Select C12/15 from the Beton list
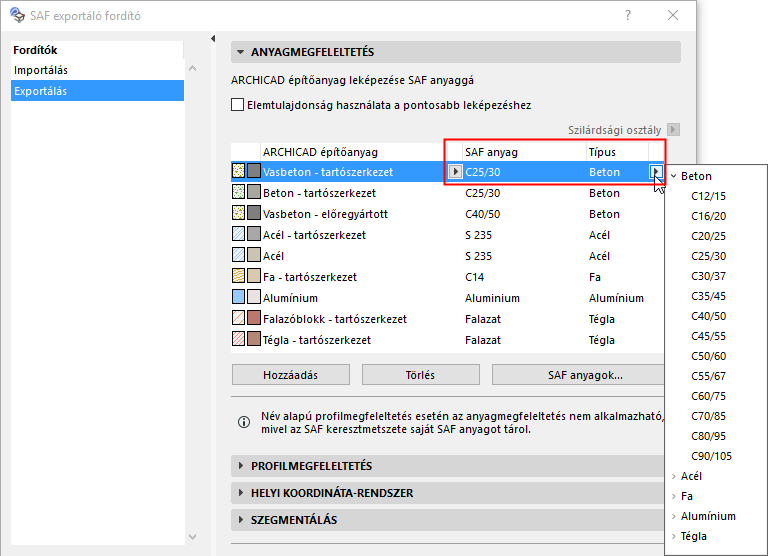 click(x=708, y=196)
